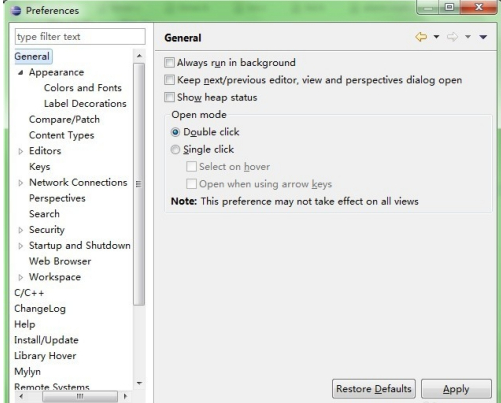
Task: Open the forward history dropdown arrow
Action: [x=468, y=37]
